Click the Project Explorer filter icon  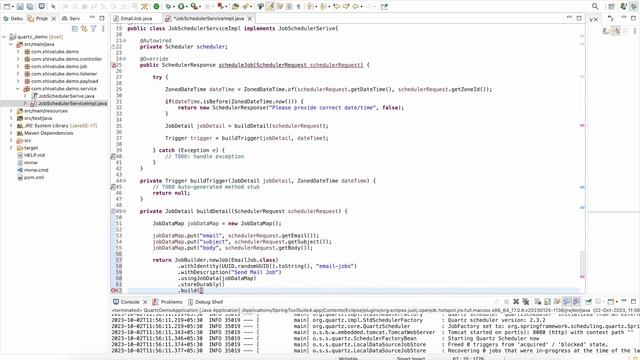(93, 29)
